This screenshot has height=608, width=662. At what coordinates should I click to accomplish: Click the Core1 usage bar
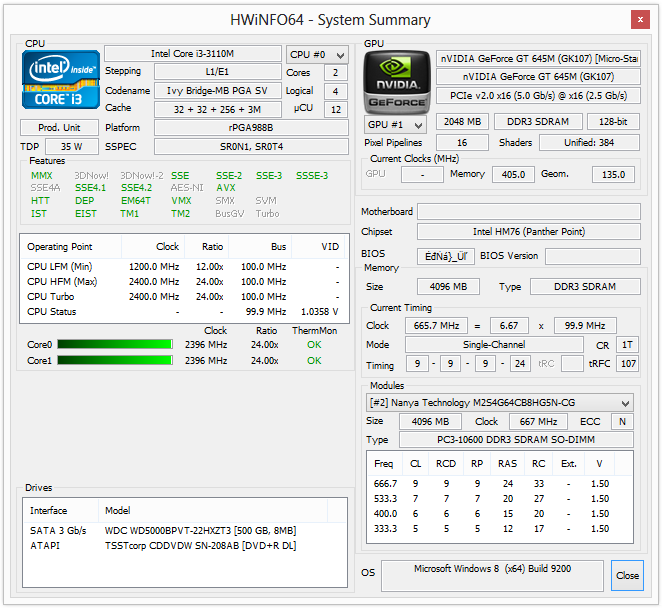tap(115, 360)
